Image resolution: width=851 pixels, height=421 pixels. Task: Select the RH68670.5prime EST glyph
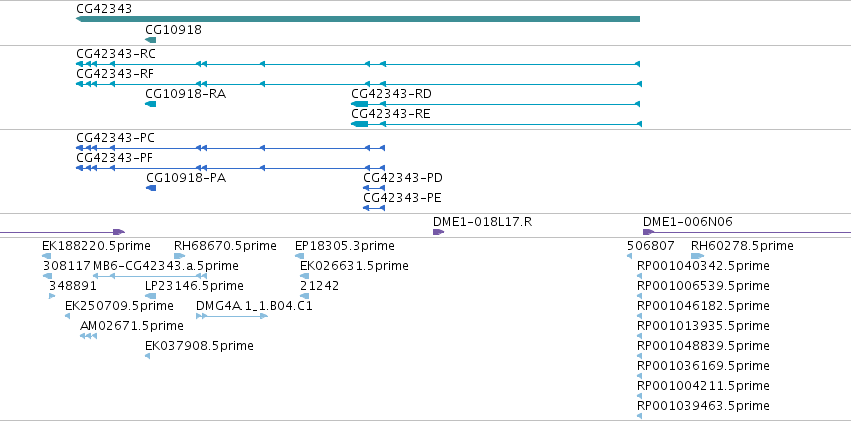(180, 256)
